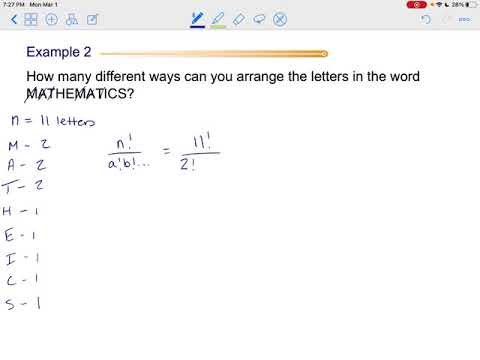Tap the add (plus) circle icon
The height and width of the screenshot is (360, 480).
click(x=51, y=20)
